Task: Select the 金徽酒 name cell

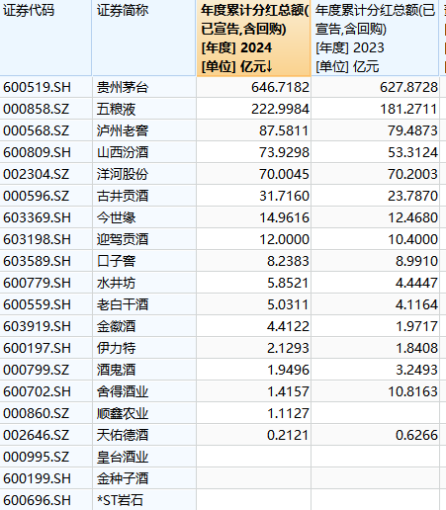Action: pyautogui.click(x=144, y=326)
